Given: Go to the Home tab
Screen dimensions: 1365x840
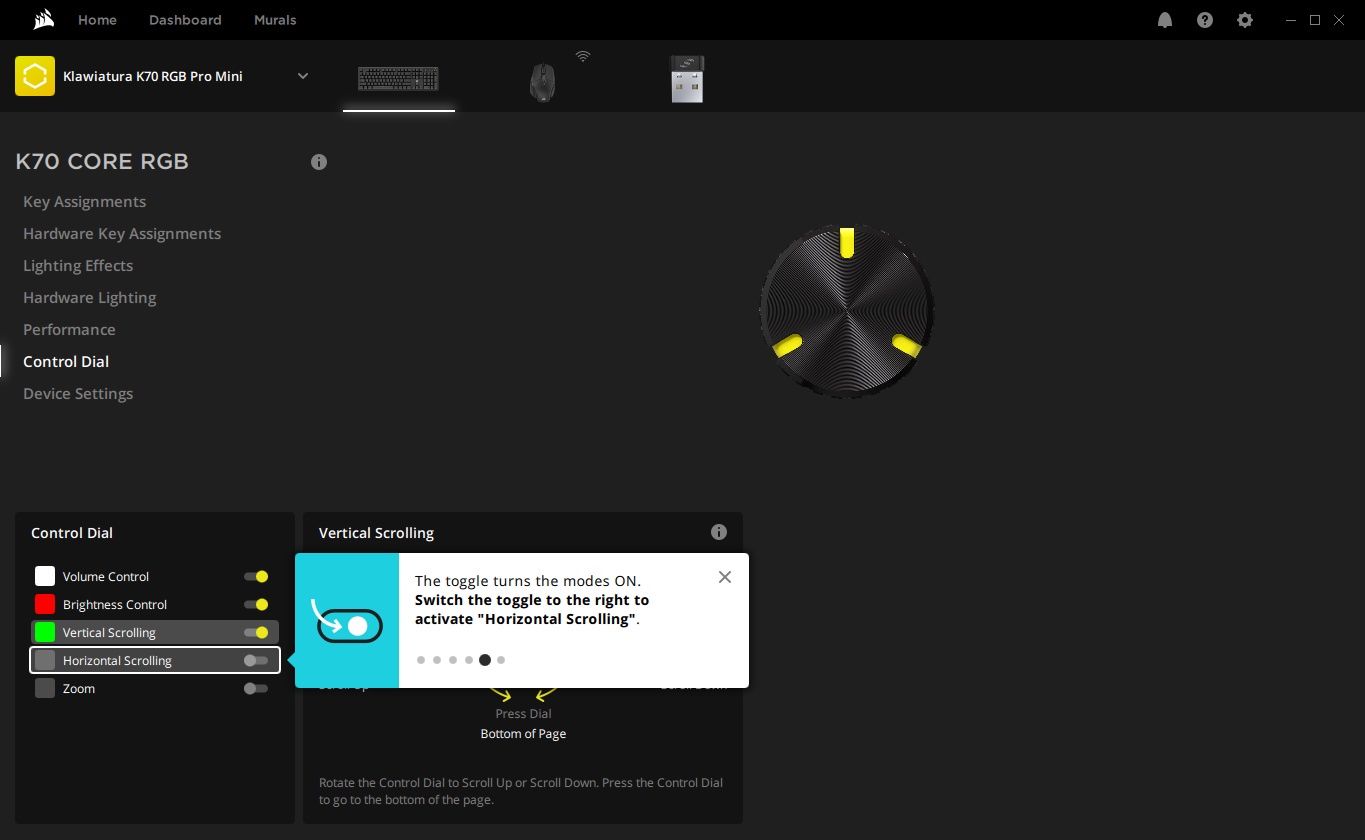Looking at the screenshot, I should click(x=97, y=20).
